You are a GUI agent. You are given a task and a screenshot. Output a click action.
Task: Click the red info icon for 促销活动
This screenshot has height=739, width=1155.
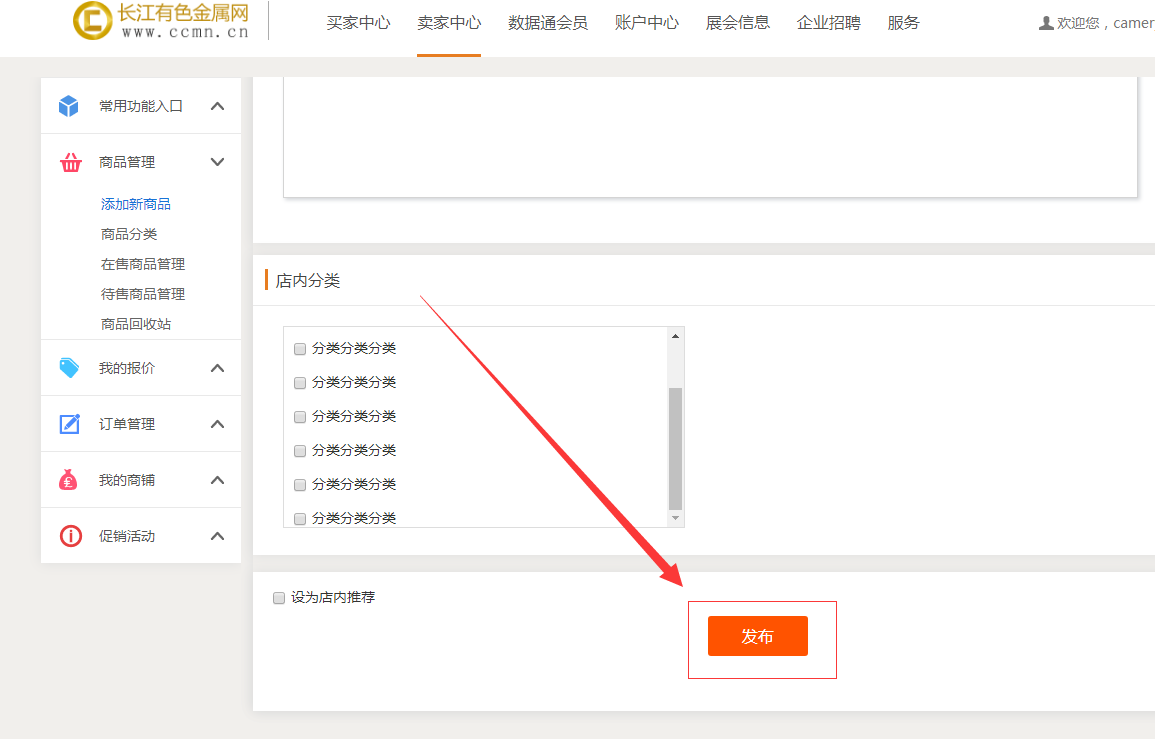click(x=70, y=536)
